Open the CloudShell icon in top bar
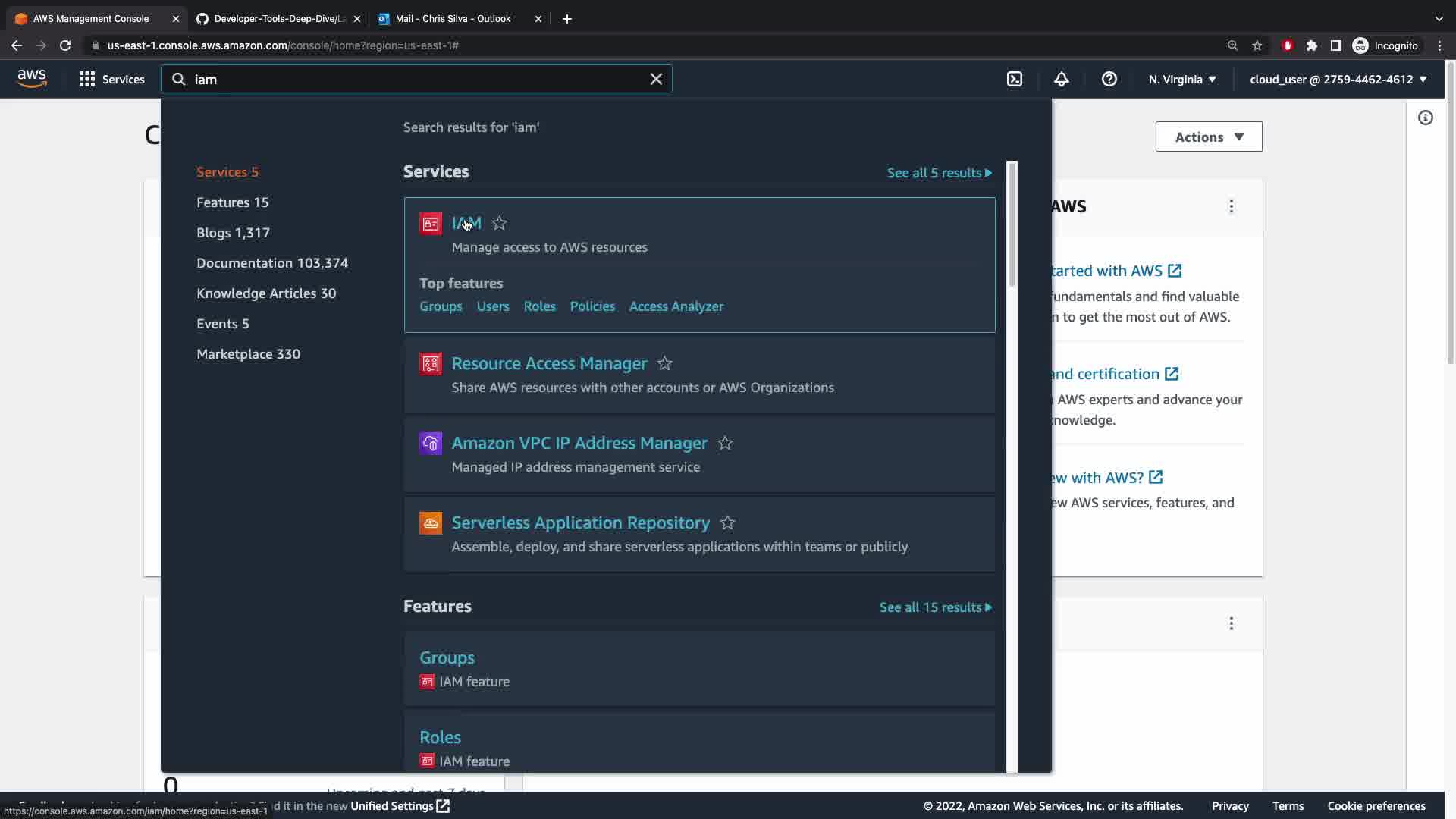 1015,79
